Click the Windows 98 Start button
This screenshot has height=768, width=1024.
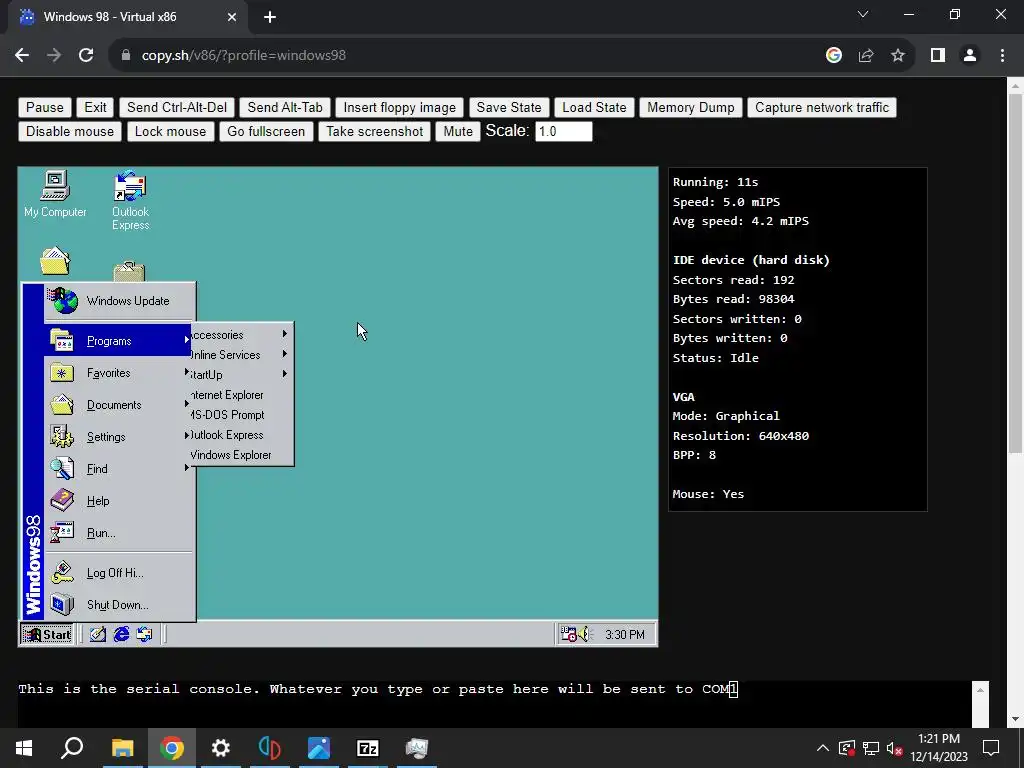coord(47,634)
